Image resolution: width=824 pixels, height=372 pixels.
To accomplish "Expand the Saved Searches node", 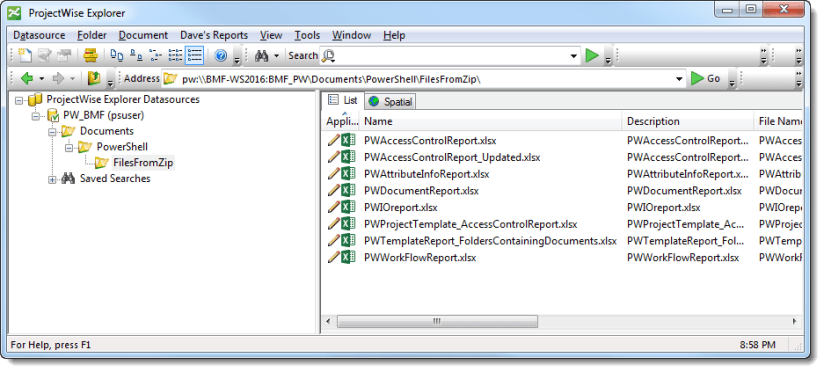I will coord(52,179).
